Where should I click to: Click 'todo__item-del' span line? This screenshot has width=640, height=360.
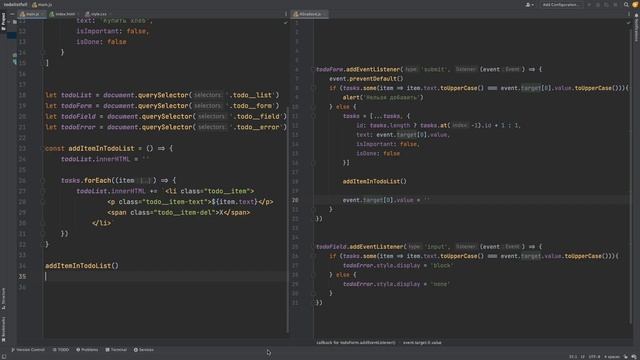click(179, 212)
